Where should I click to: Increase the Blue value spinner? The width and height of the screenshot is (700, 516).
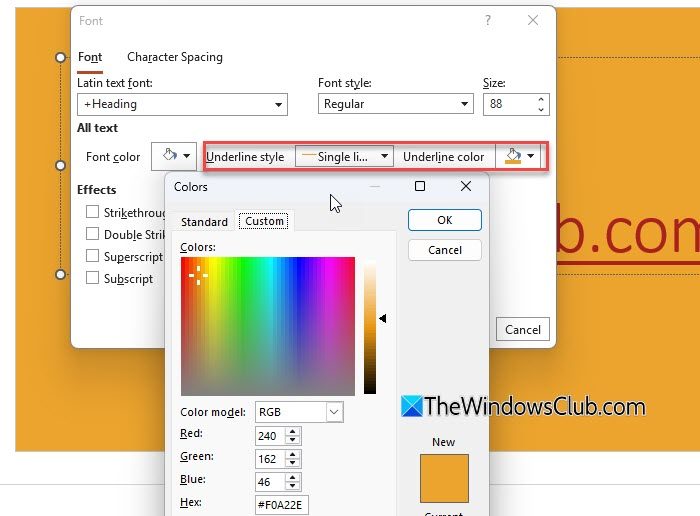[292, 478]
